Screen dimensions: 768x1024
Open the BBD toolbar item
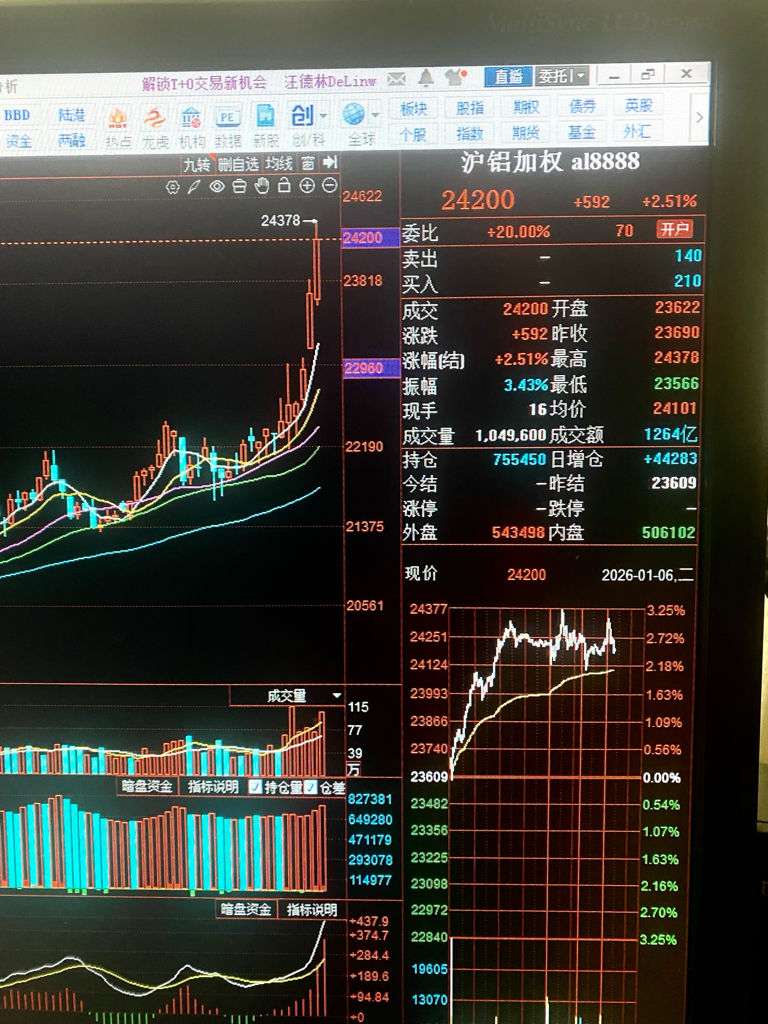pyautogui.click(x=17, y=116)
